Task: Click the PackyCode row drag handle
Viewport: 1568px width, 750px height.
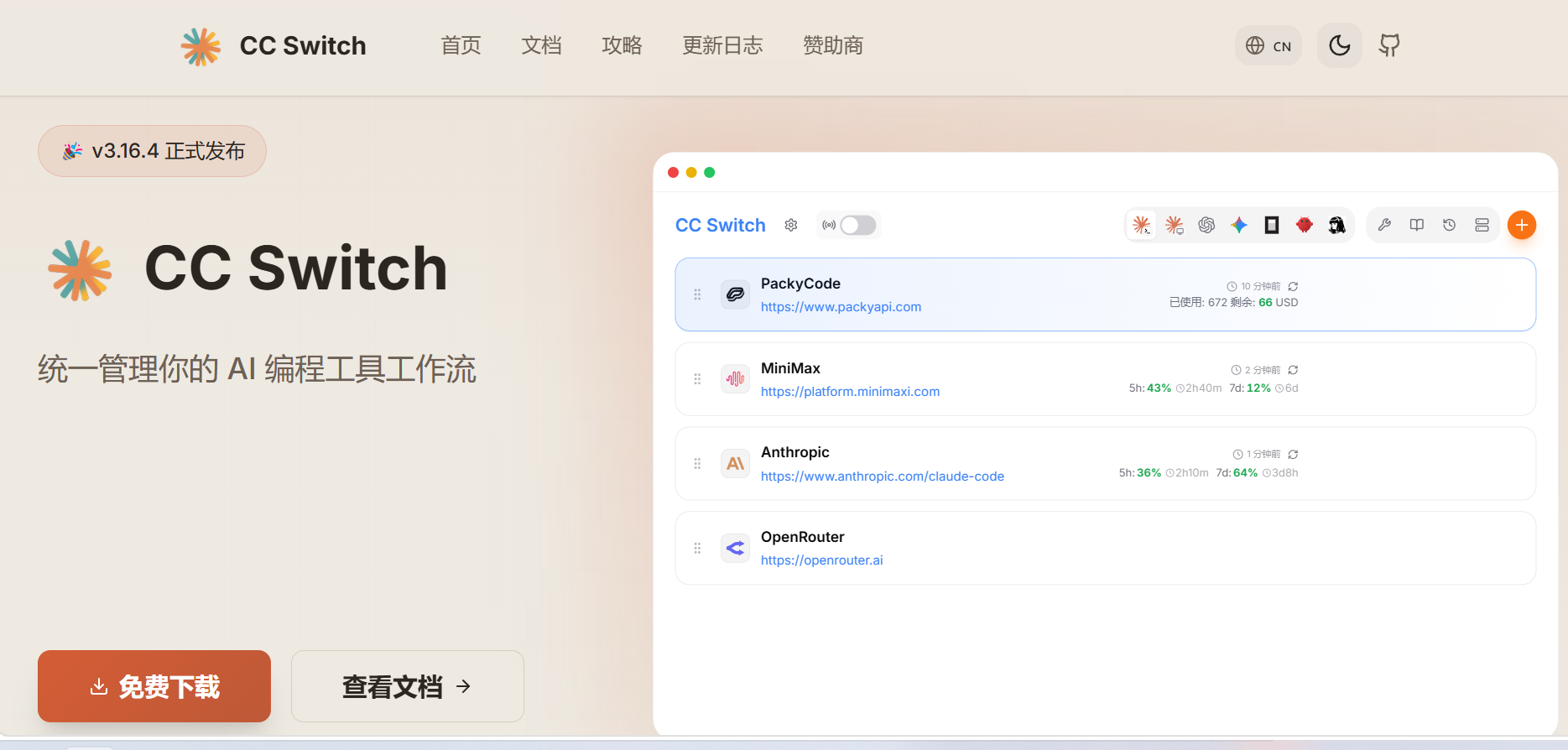Action: (x=697, y=294)
